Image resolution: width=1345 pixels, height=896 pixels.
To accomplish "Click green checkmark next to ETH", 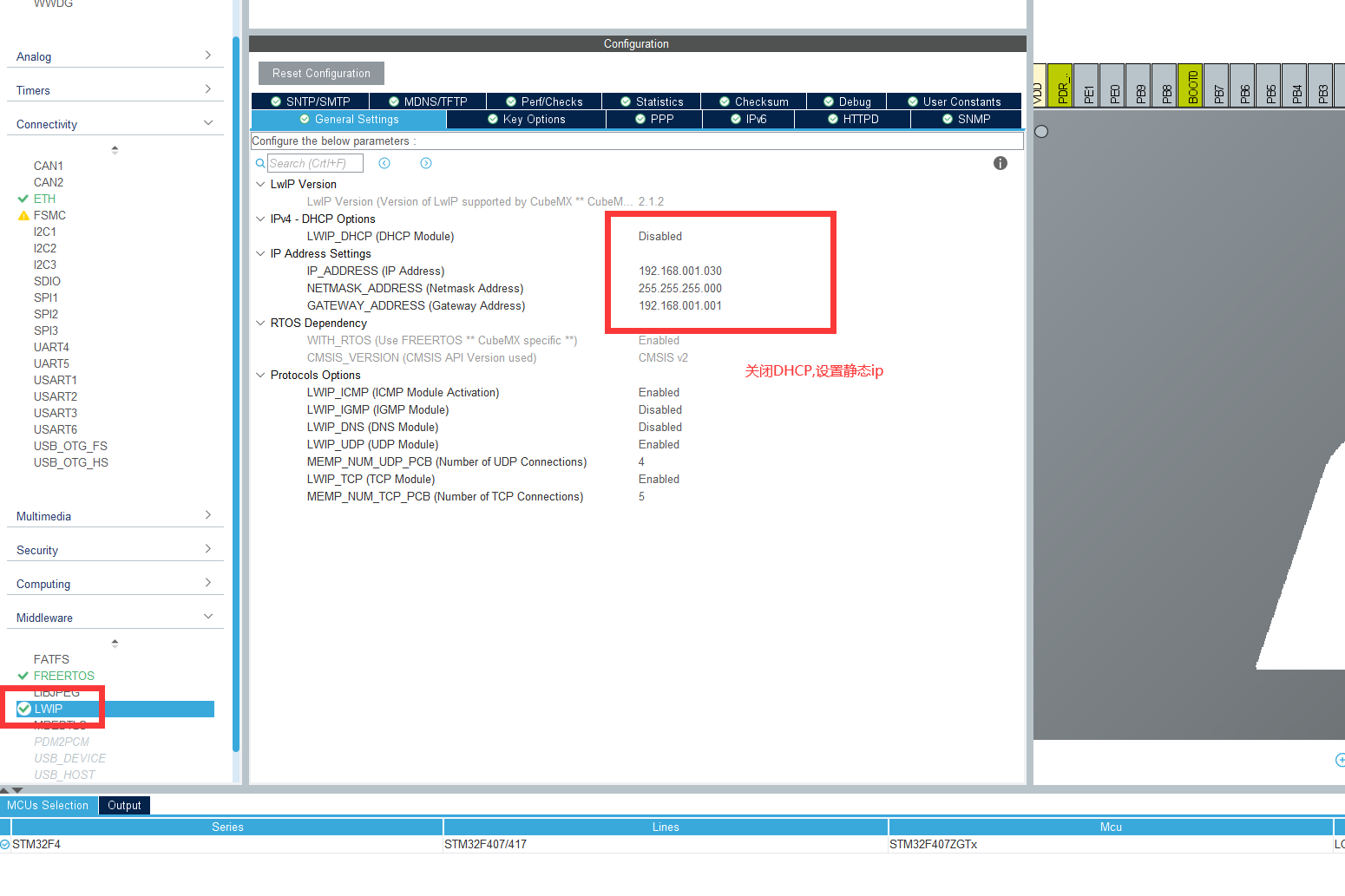I will pos(23,199).
